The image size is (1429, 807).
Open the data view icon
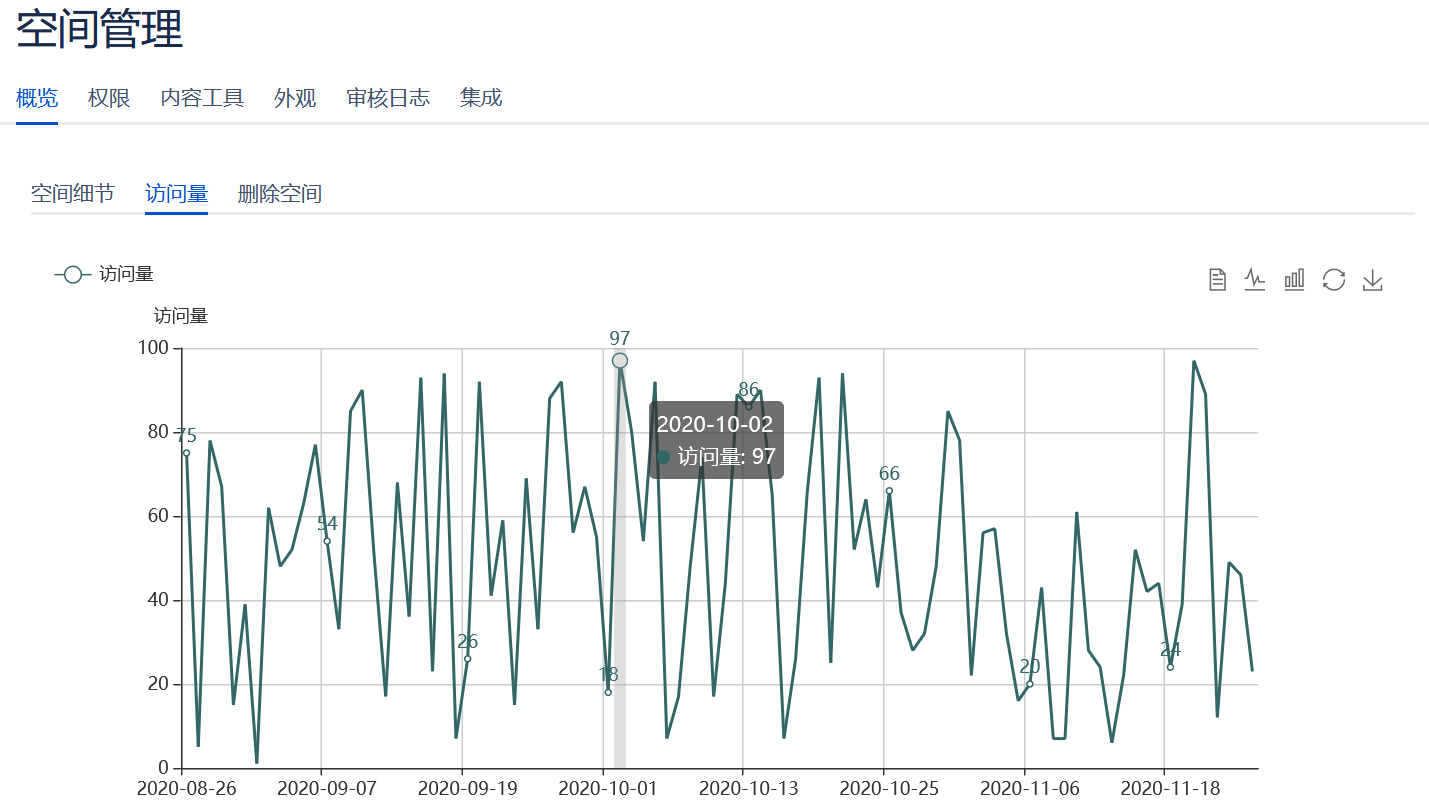pos(1217,280)
